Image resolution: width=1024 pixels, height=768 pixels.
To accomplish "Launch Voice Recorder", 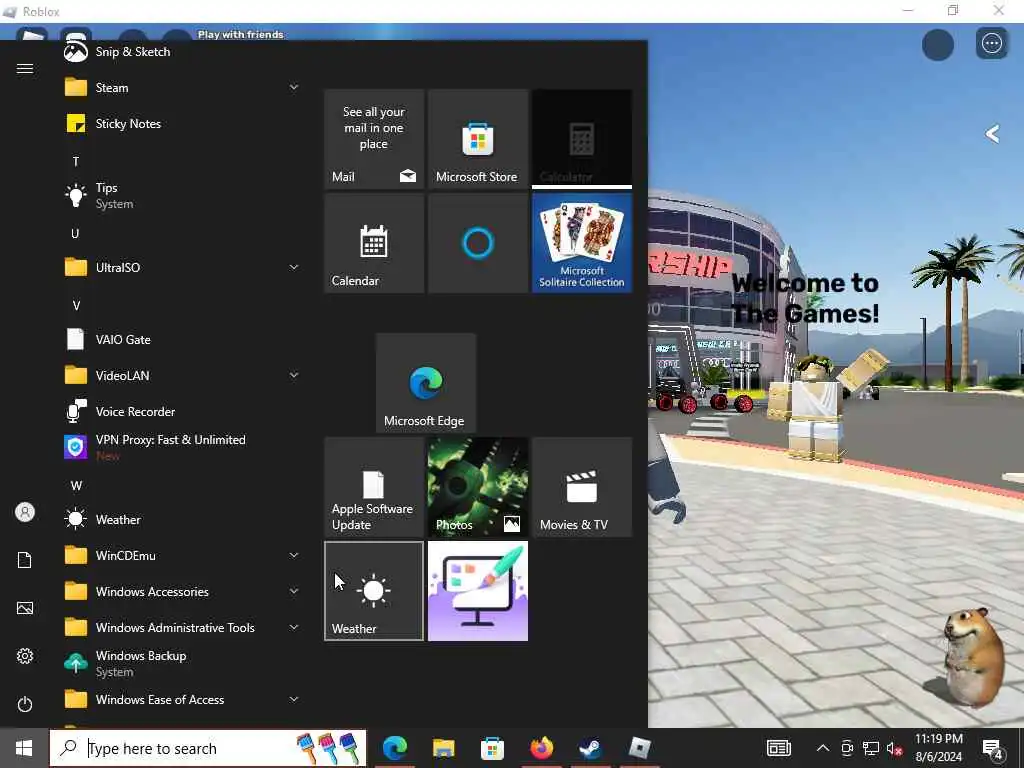I will click(181, 411).
